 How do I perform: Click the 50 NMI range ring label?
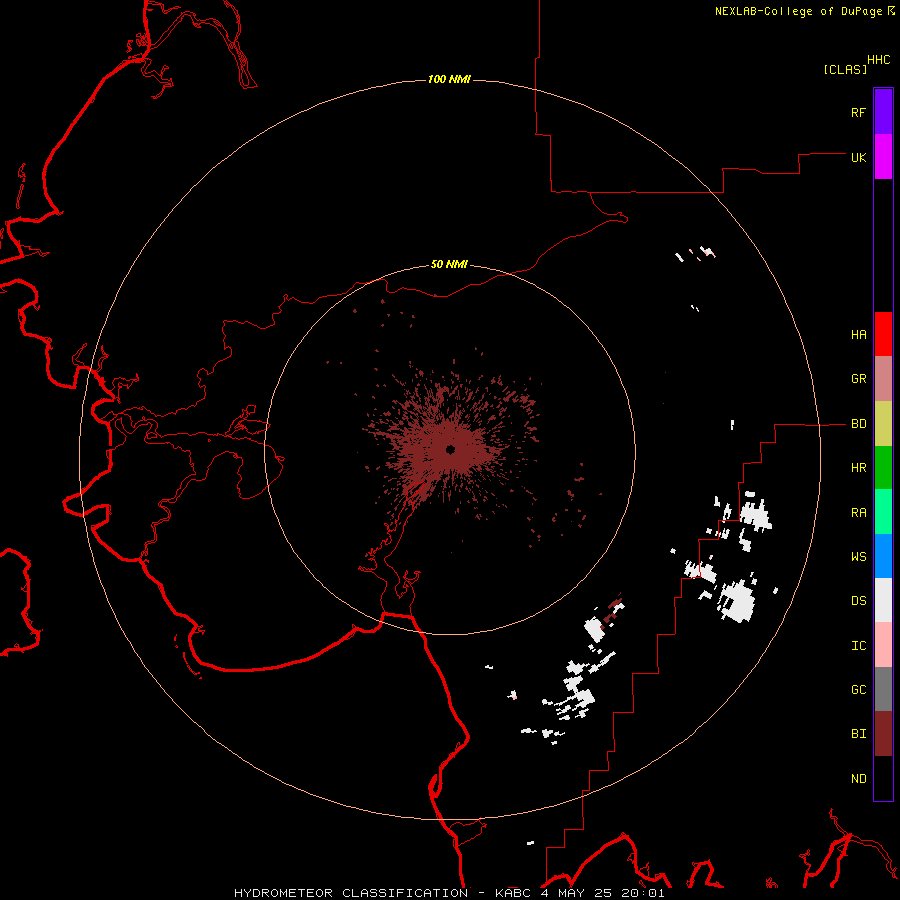(449, 265)
